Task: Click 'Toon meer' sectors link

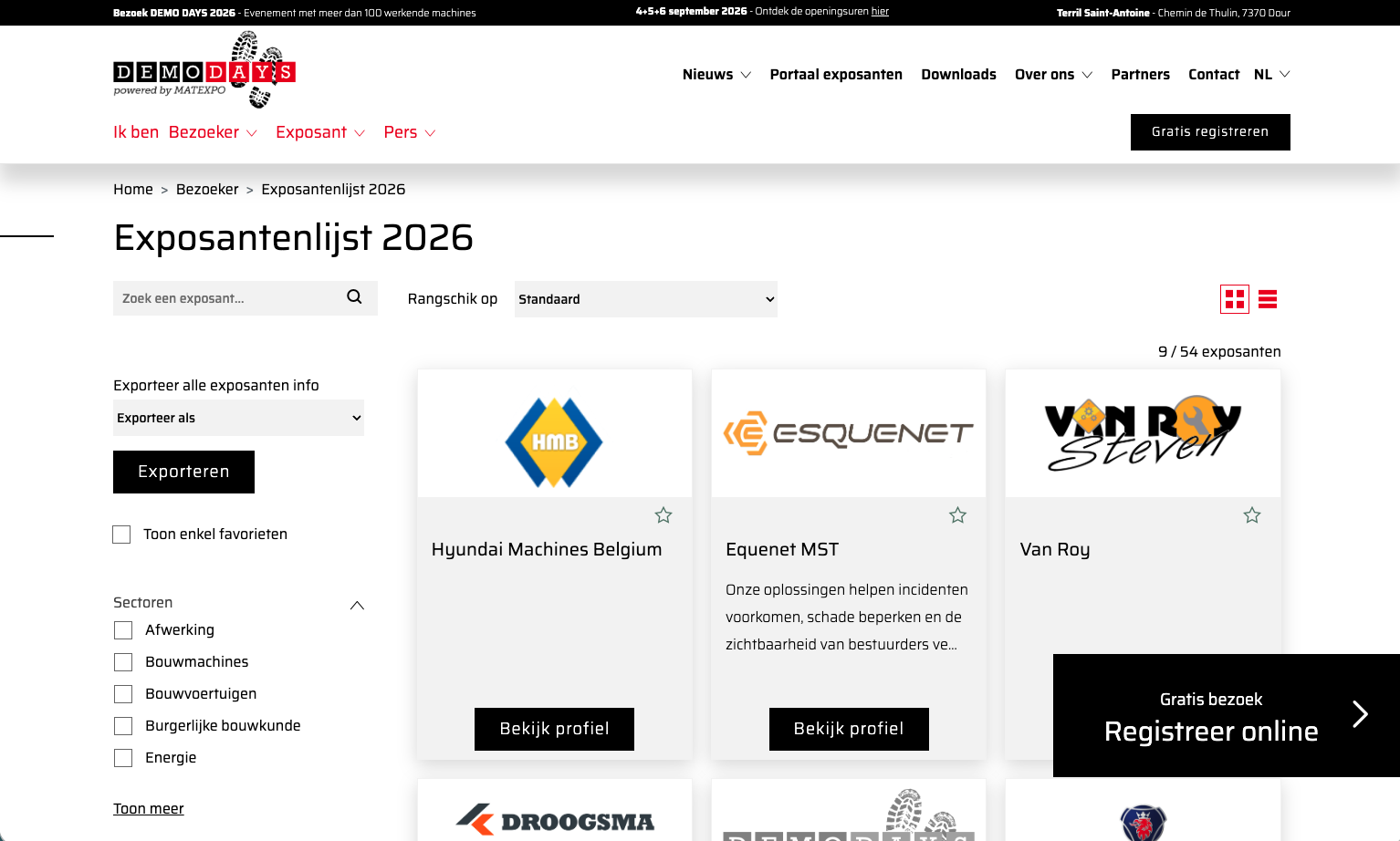Action: coord(148,809)
